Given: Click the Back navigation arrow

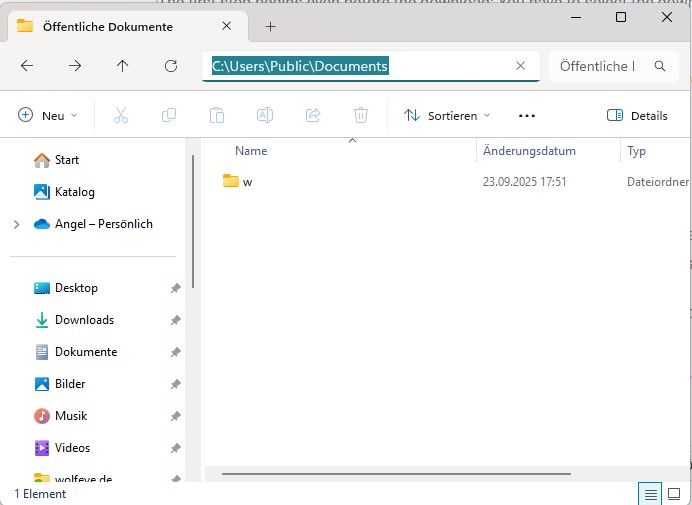Looking at the screenshot, I should tap(27, 66).
